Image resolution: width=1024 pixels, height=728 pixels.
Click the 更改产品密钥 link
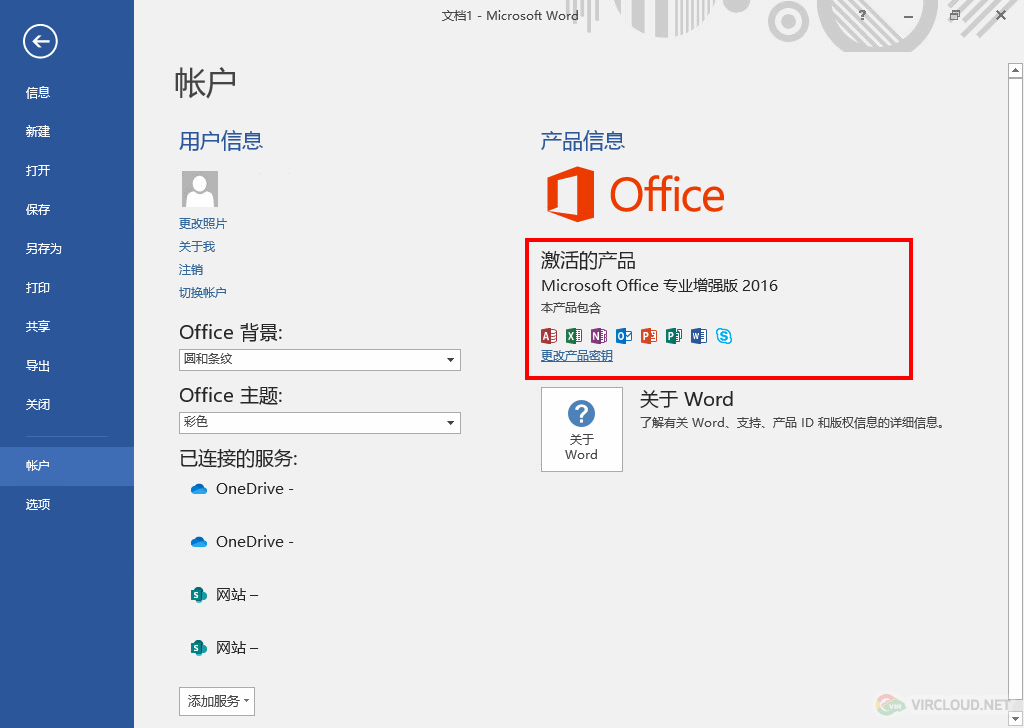click(x=576, y=356)
